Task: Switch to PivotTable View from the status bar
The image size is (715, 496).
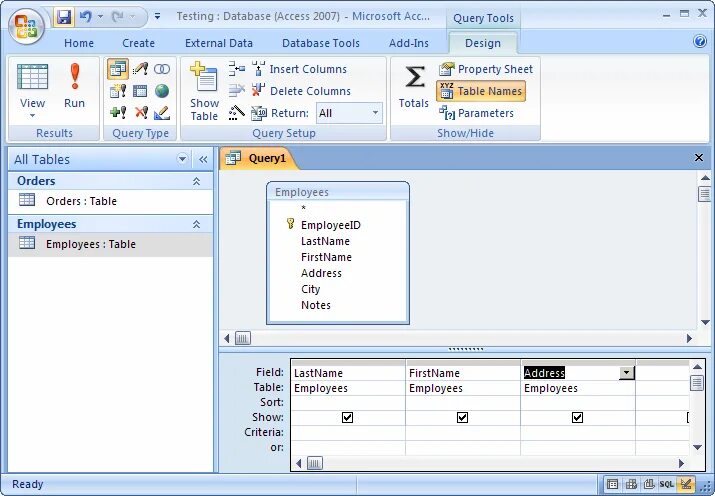Action: (631, 484)
